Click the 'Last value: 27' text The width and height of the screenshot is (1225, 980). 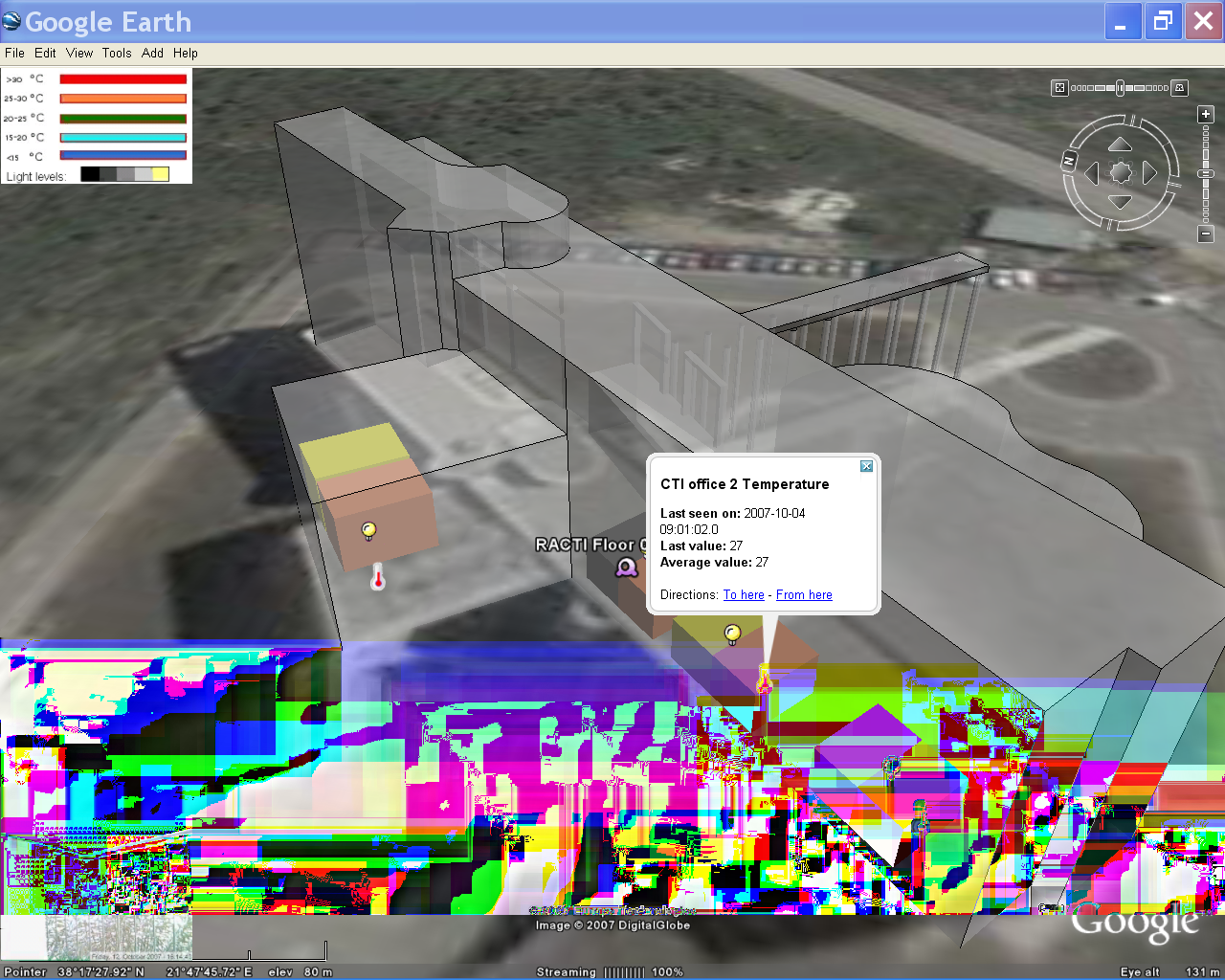pyautogui.click(x=702, y=546)
